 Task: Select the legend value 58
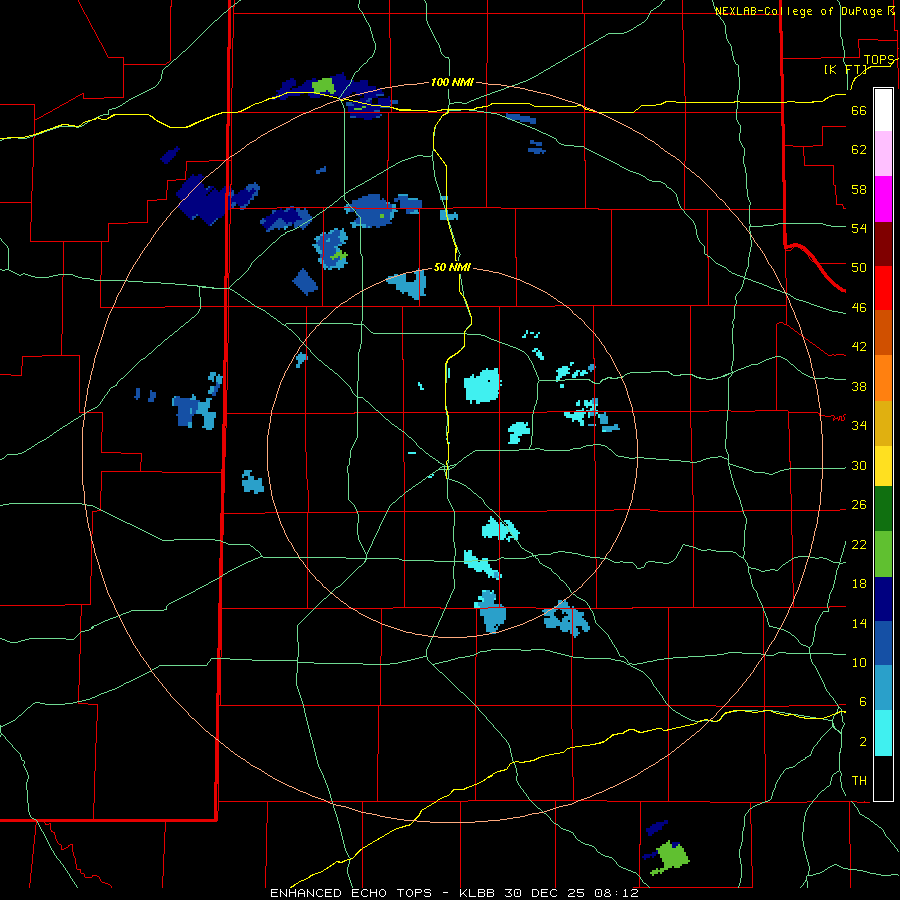tap(859, 189)
